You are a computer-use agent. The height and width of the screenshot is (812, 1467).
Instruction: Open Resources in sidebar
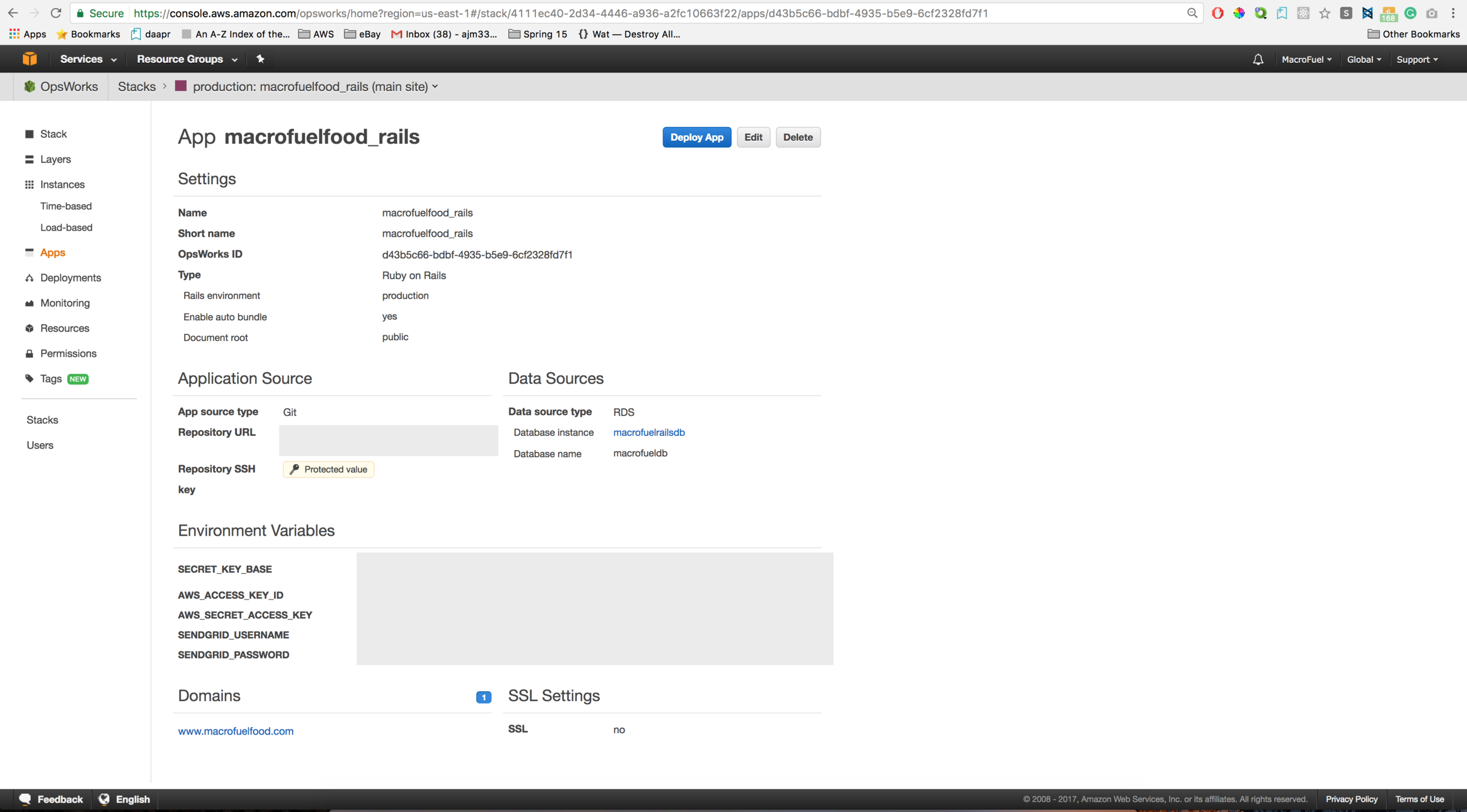tap(65, 328)
